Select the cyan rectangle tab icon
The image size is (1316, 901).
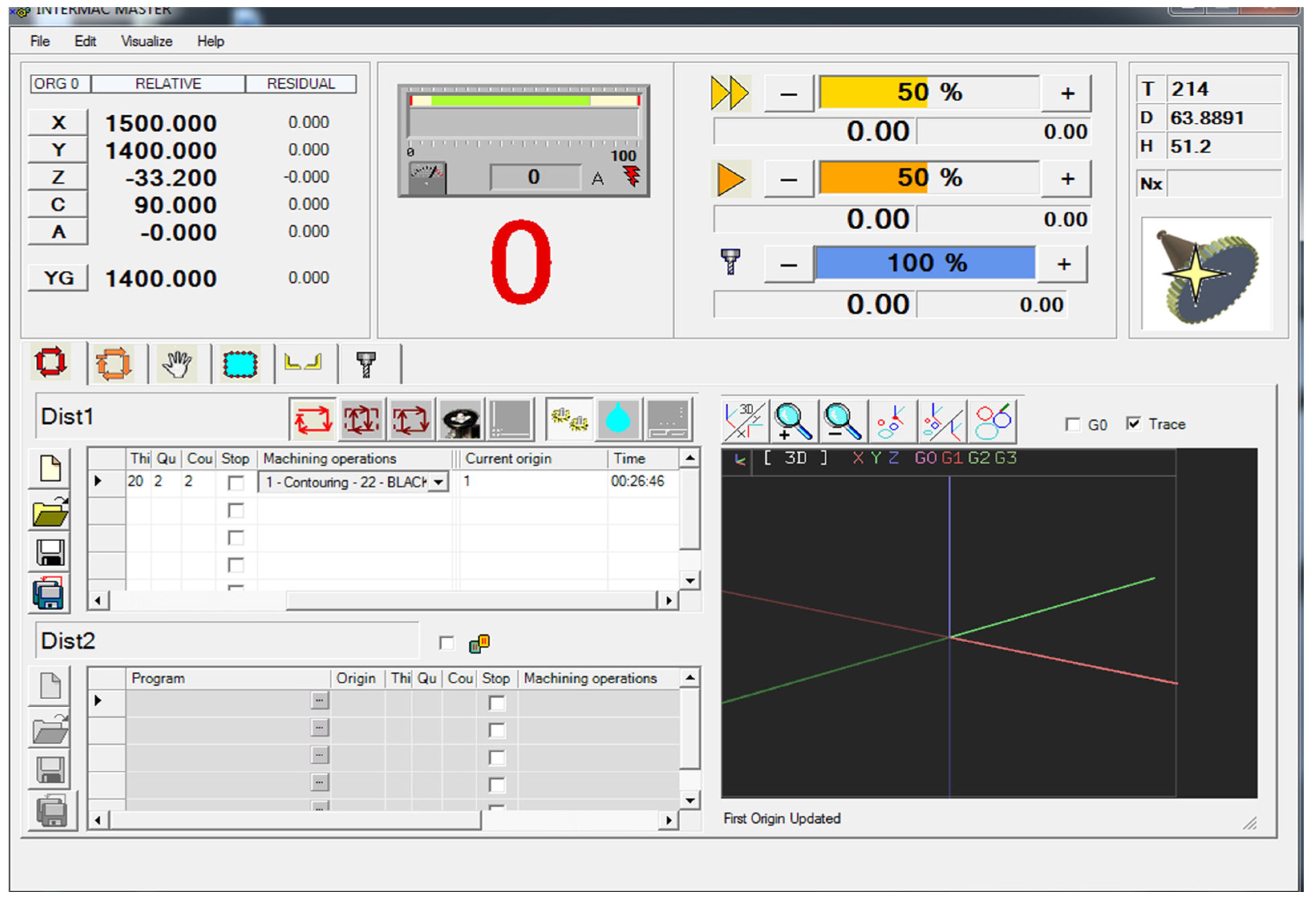pos(240,364)
